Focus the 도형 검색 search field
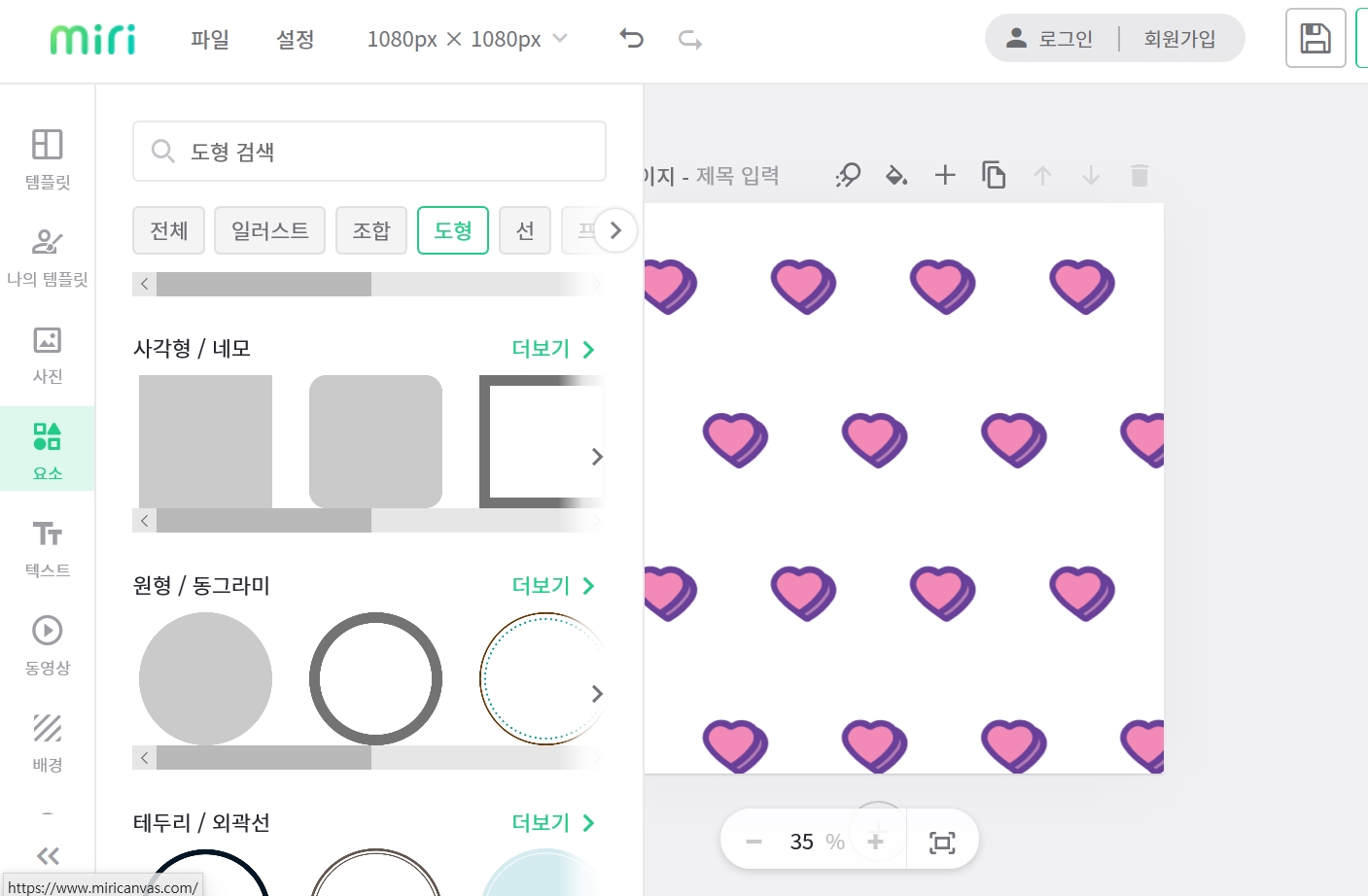Image resolution: width=1368 pixels, height=896 pixels. click(369, 152)
